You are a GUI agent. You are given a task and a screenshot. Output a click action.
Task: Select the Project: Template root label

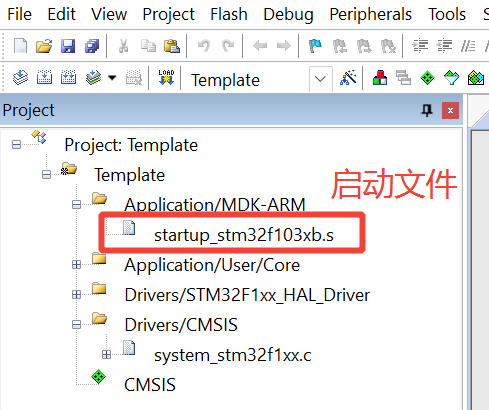[x=131, y=145]
